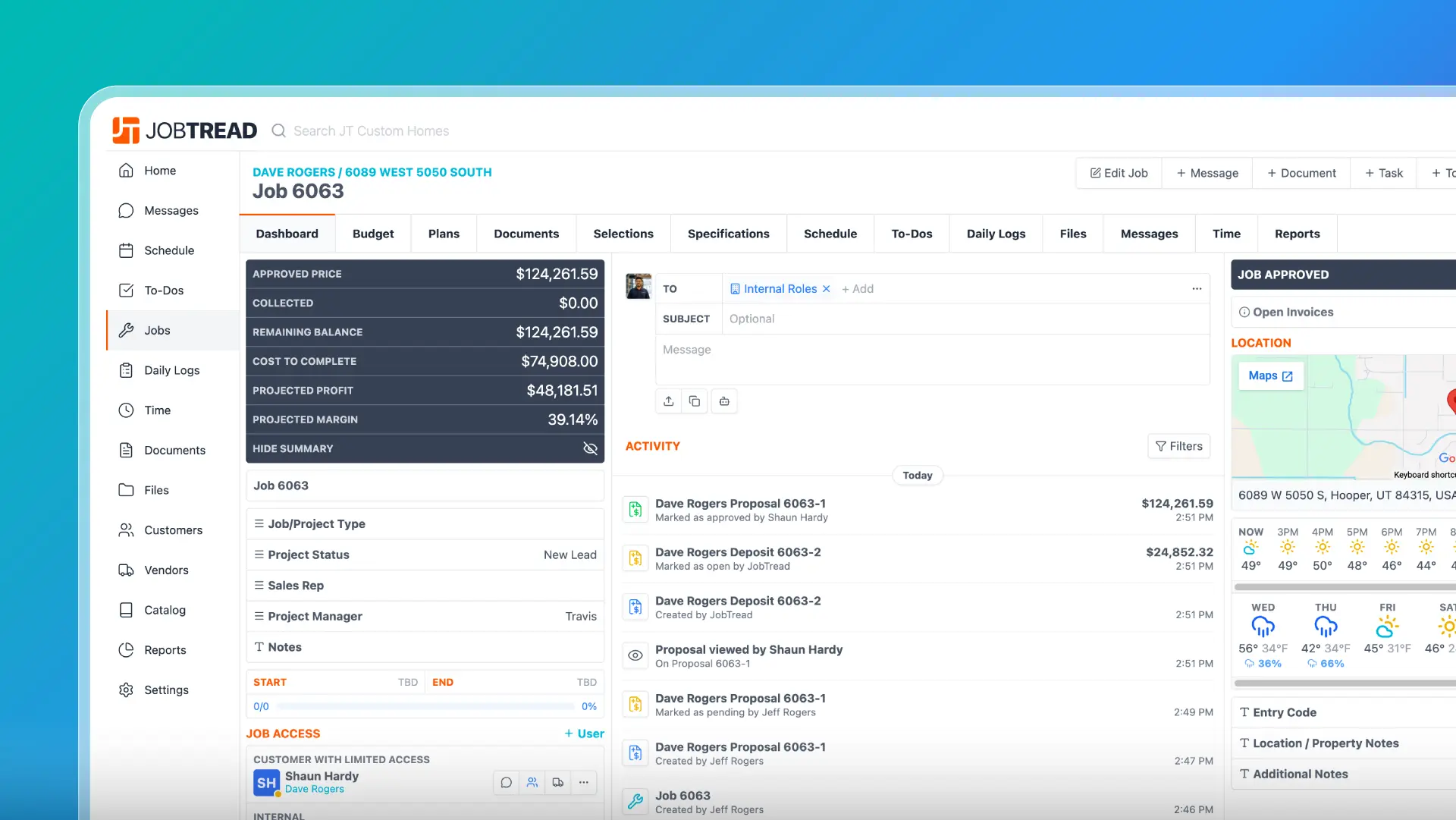
Task: Open the Specifications tab
Action: (x=728, y=234)
